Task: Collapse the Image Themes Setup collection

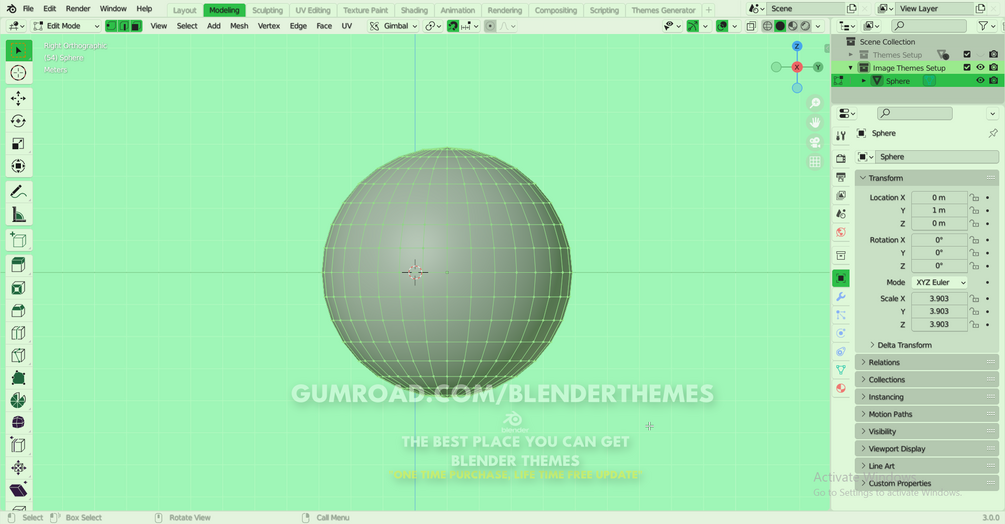Action: coord(851,68)
